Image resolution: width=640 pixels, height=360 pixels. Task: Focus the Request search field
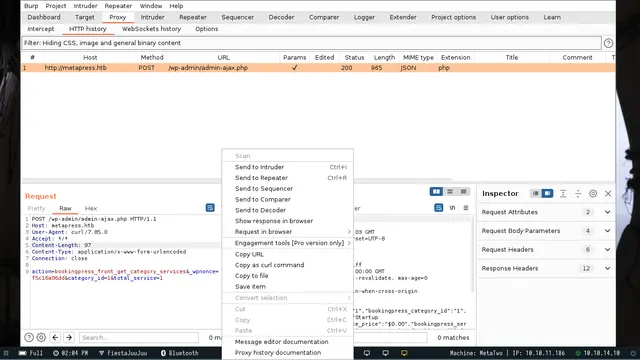point(139,338)
